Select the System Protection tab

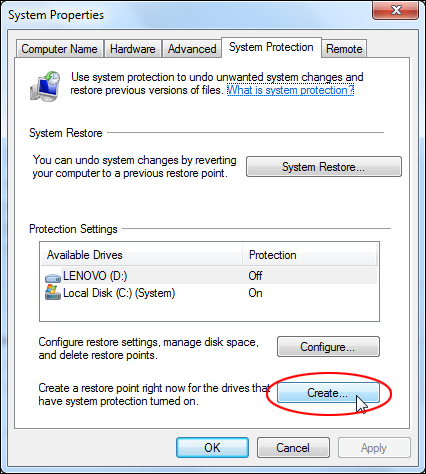tap(271, 47)
